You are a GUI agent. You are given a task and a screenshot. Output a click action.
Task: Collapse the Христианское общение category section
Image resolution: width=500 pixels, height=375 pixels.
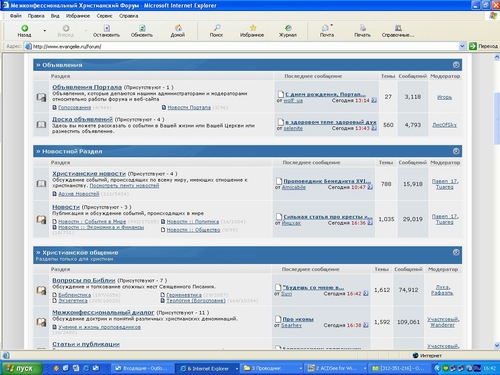(x=456, y=252)
